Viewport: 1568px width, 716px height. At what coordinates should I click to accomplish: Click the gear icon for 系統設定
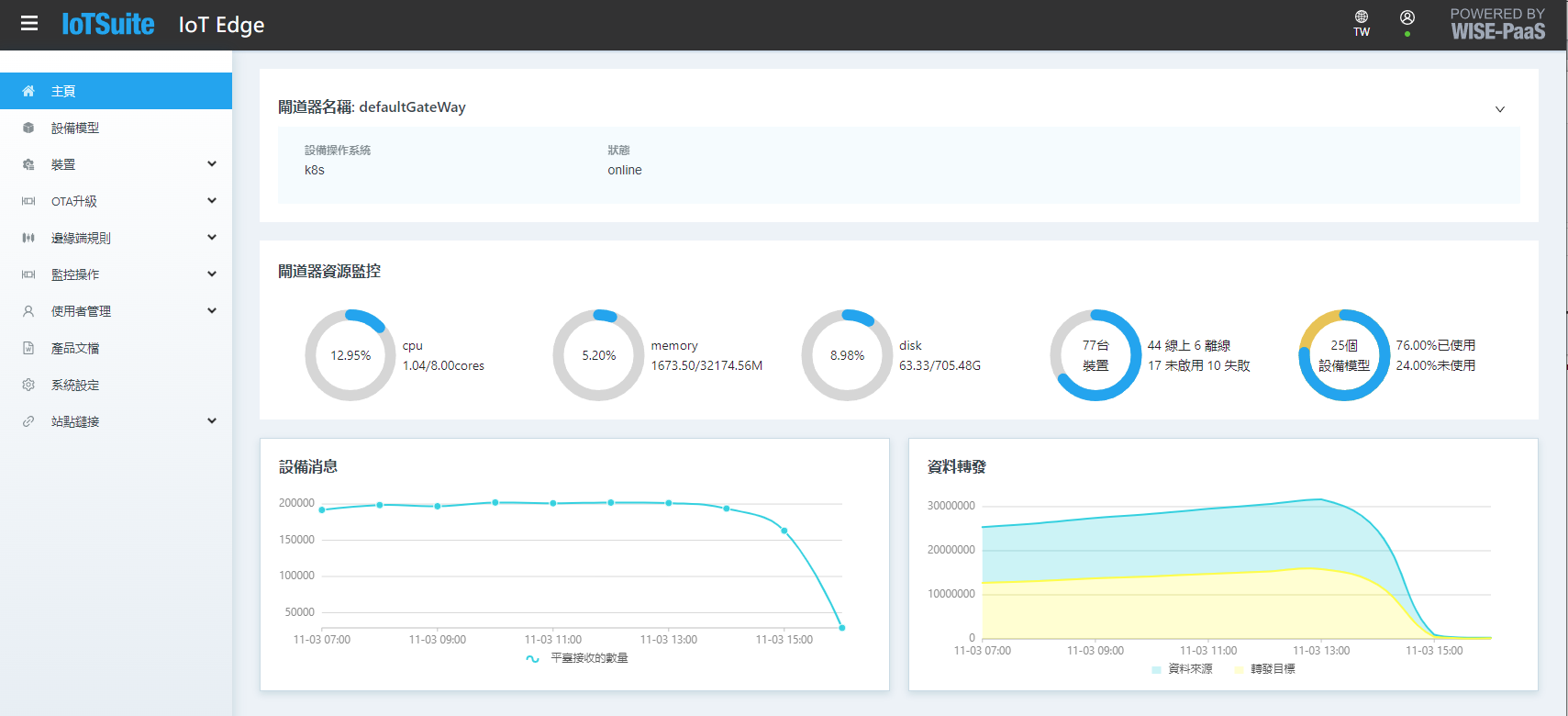(x=28, y=385)
